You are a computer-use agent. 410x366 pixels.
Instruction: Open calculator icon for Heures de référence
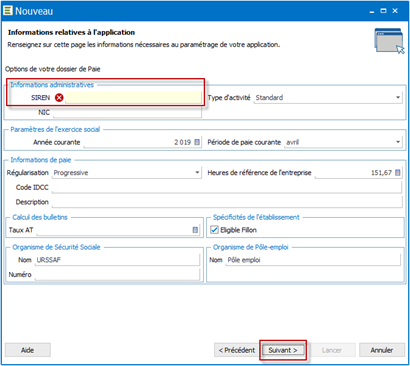[x=398, y=173]
